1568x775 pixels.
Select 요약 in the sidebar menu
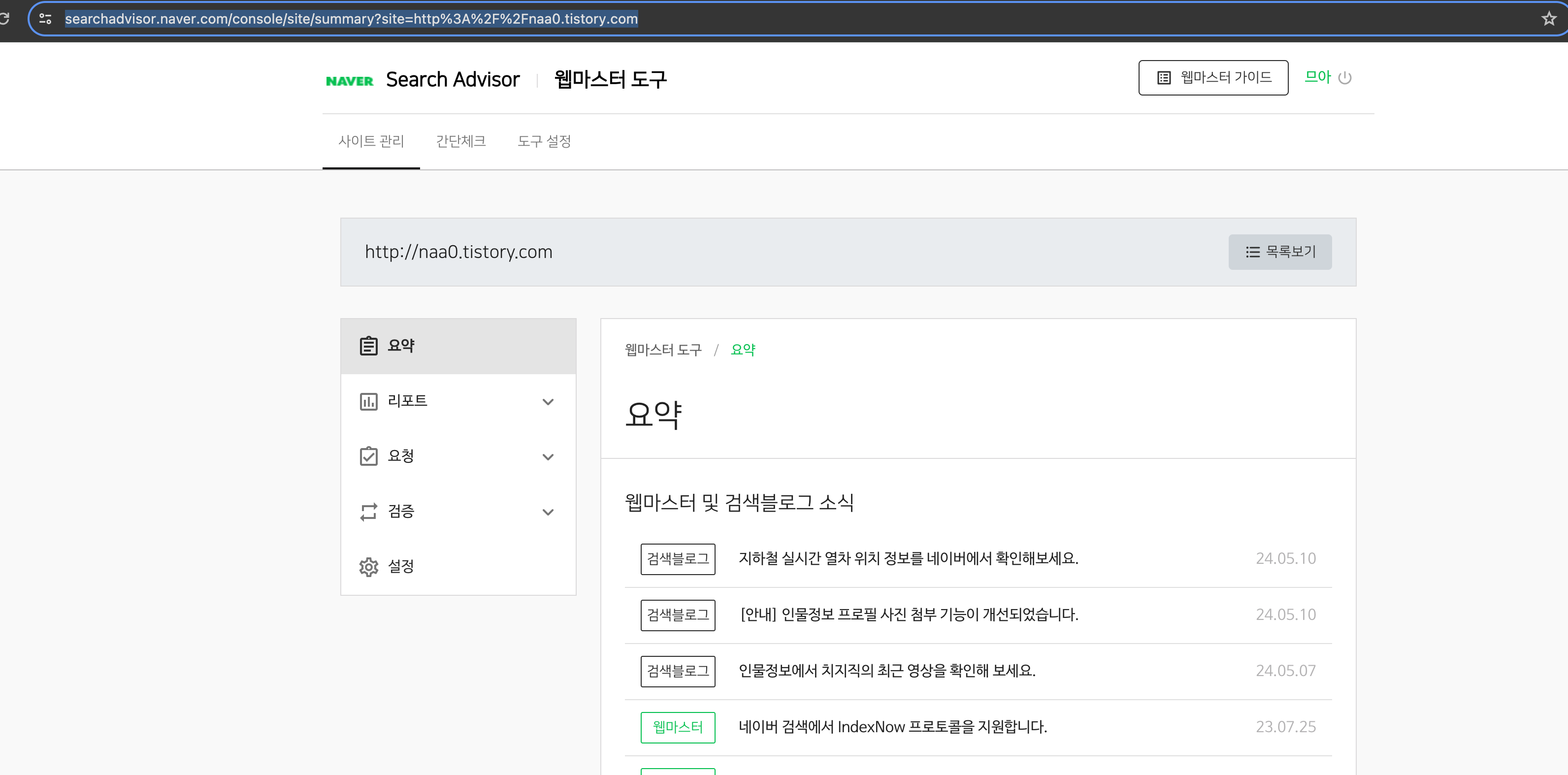pos(458,346)
